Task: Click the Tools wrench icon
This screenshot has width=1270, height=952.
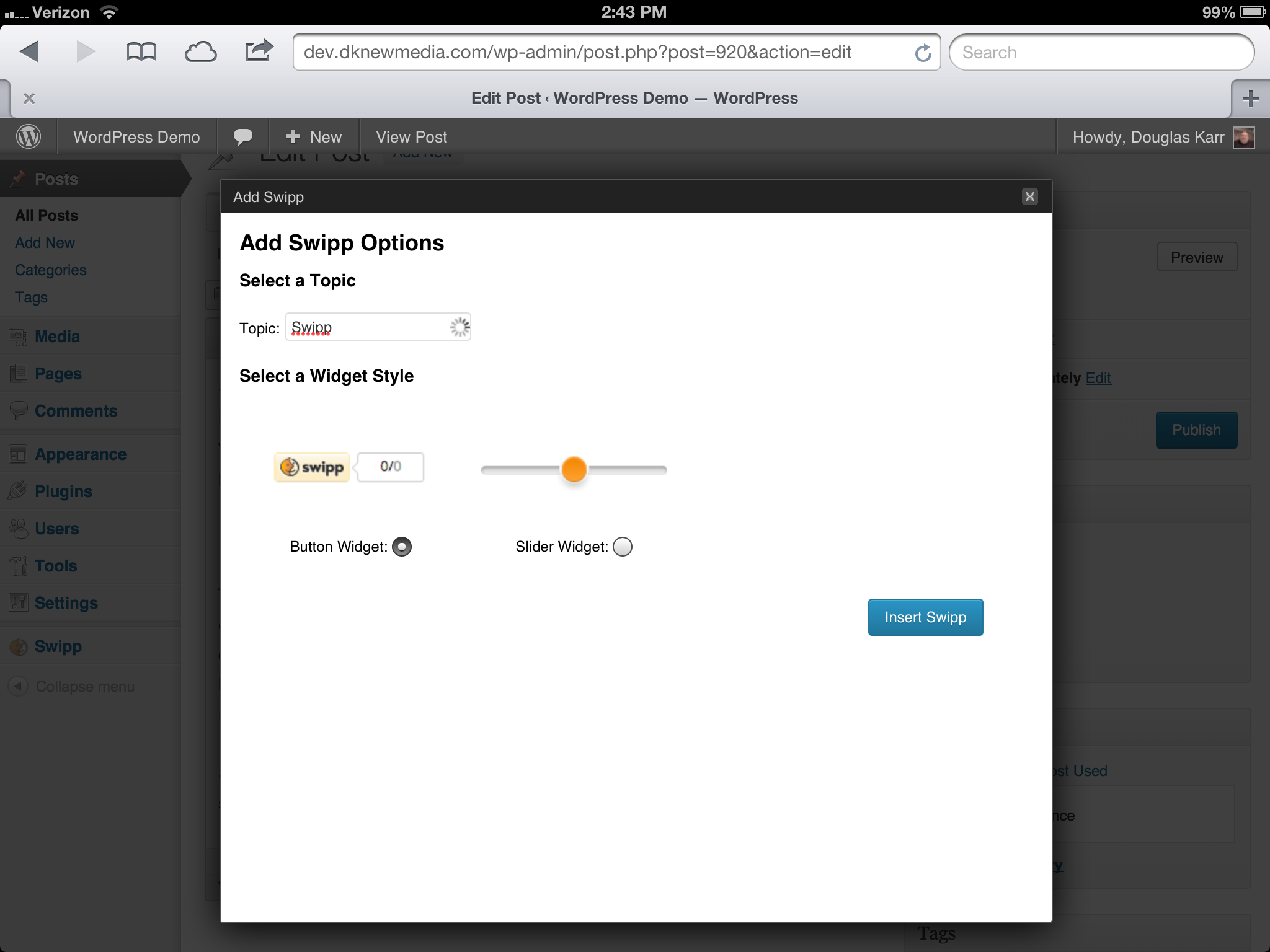Action: (x=19, y=565)
